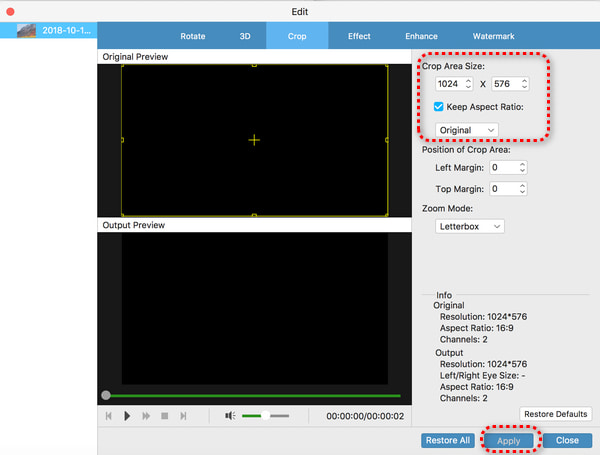Click the playback progress bar handle

106,395
